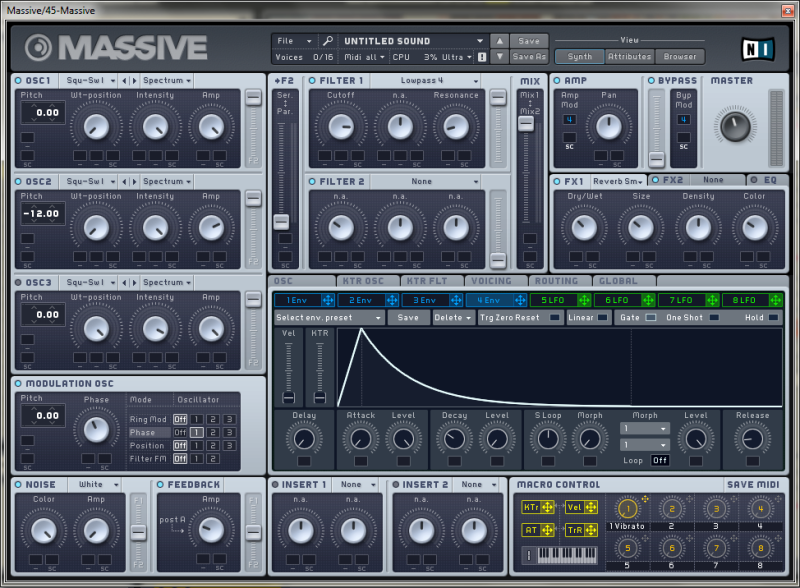Click OSC2 previous wavetable arrow
Image resolution: width=800 pixels, height=588 pixels.
[124, 182]
